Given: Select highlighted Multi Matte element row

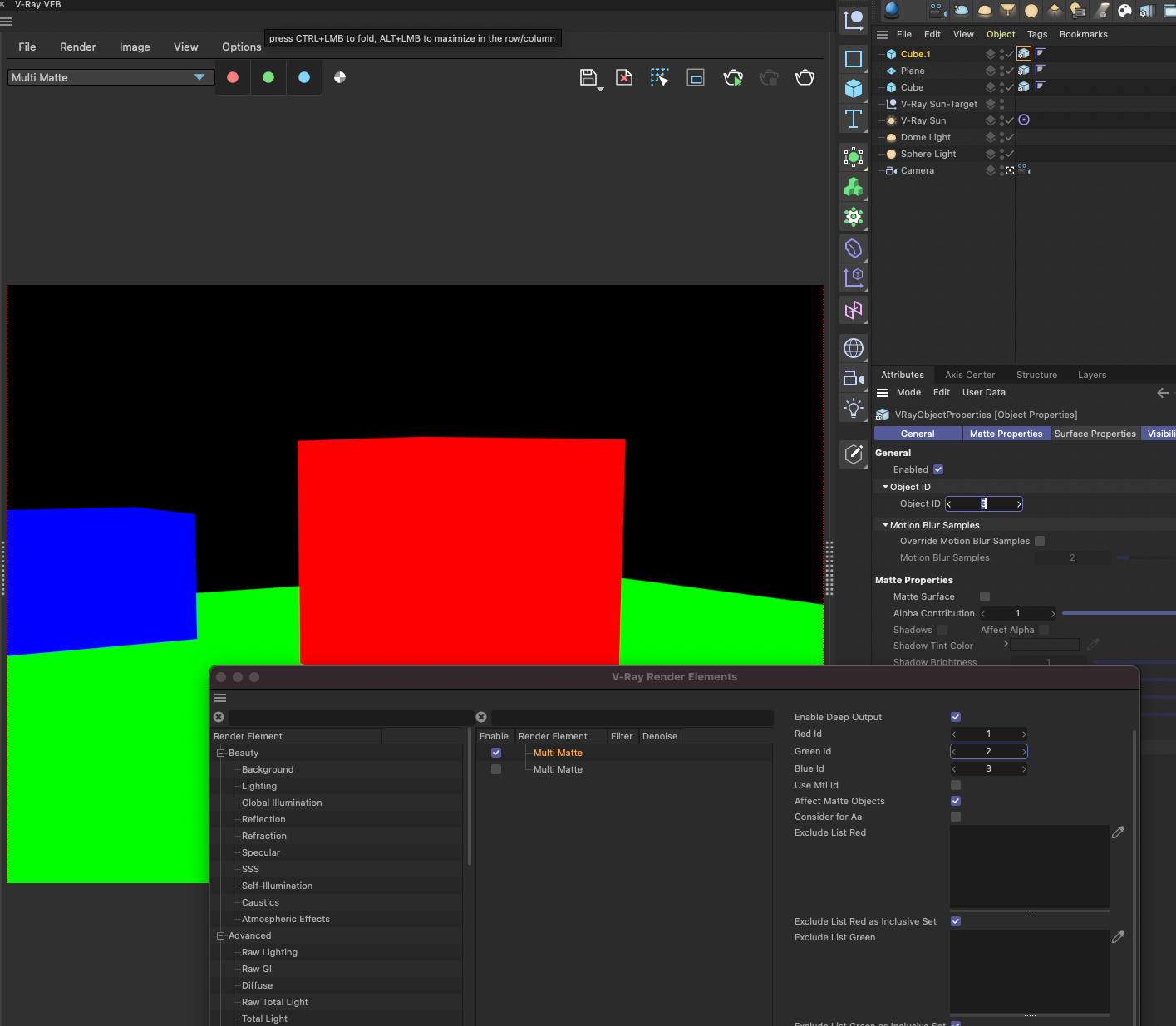Looking at the screenshot, I should [x=558, y=753].
